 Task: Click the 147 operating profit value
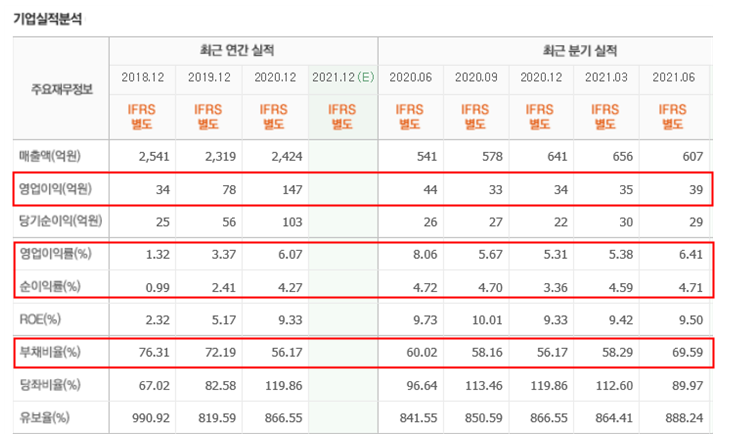tap(292, 190)
